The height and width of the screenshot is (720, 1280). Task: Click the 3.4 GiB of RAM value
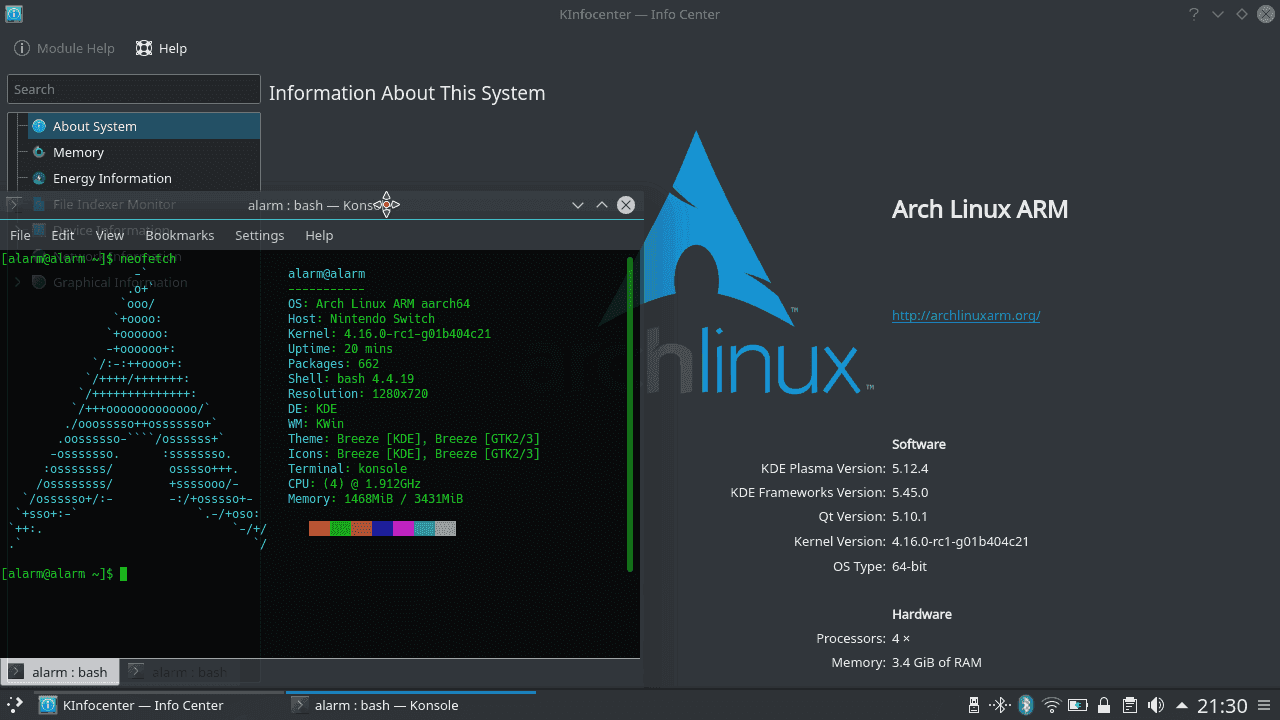(x=936, y=662)
